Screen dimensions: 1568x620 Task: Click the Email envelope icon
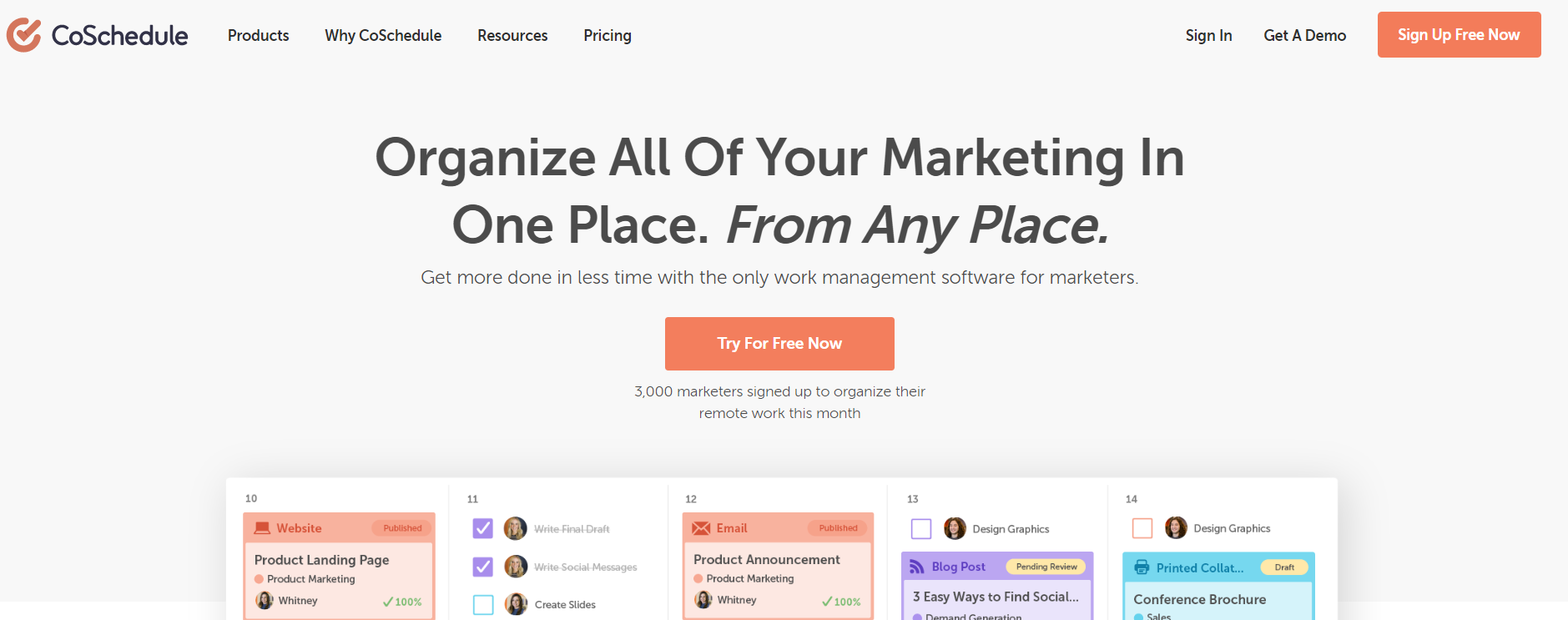tap(701, 528)
